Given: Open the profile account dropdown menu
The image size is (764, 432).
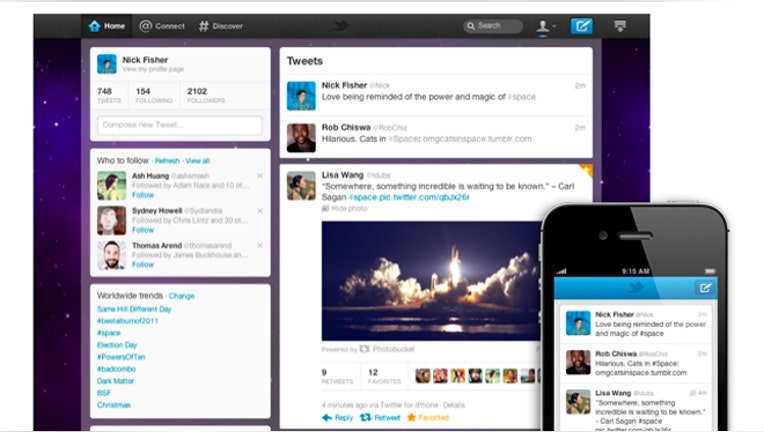Looking at the screenshot, I should pyautogui.click(x=546, y=26).
